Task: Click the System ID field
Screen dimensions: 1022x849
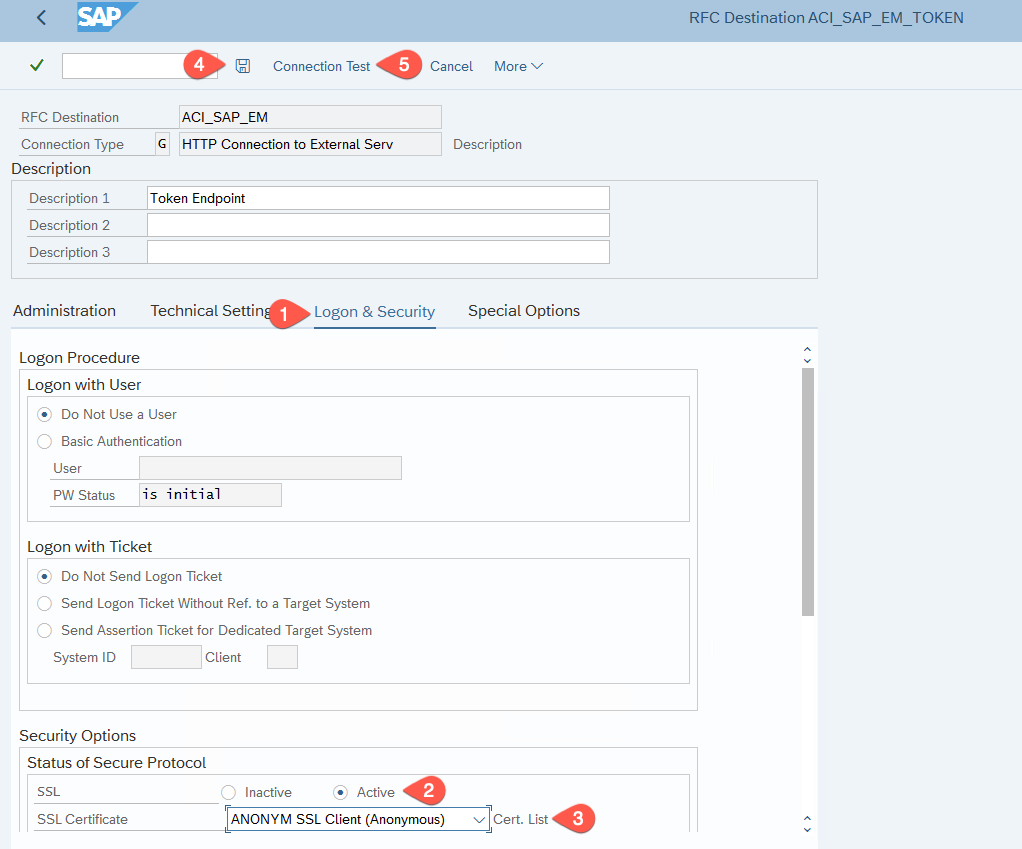Action: coord(166,657)
